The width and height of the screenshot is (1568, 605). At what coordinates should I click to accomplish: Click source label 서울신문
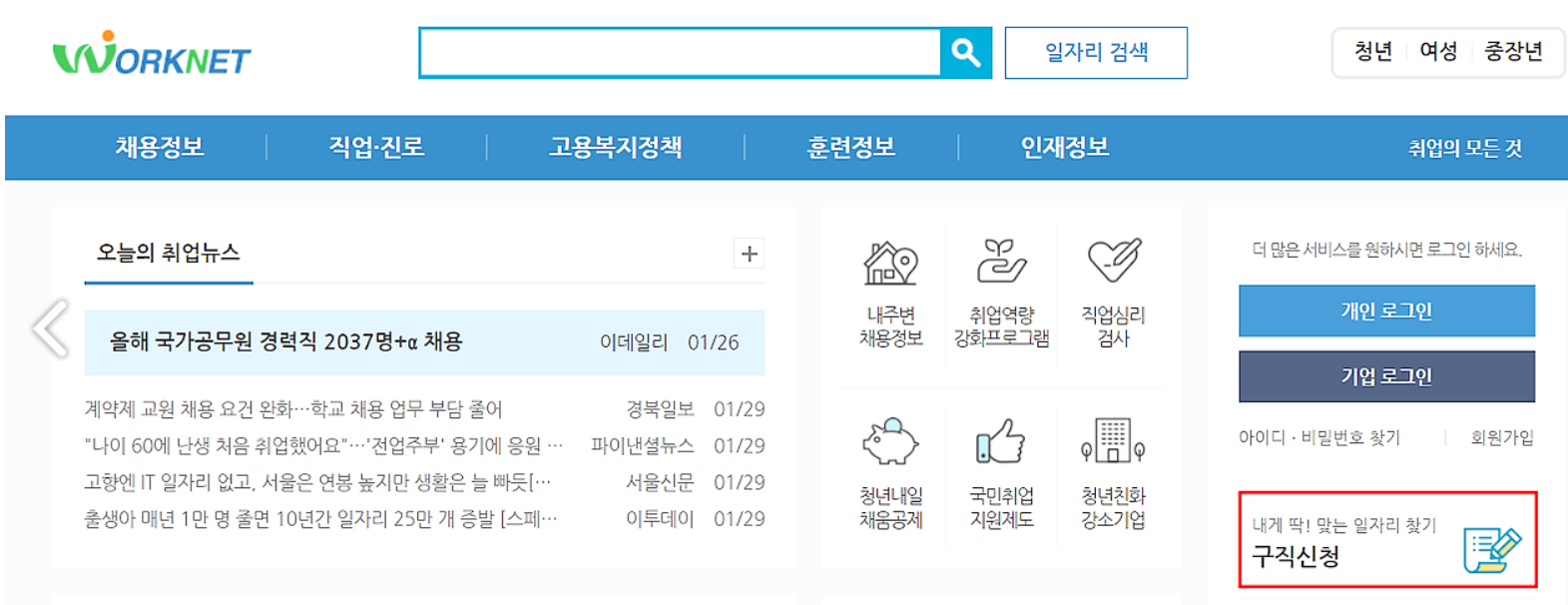tap(660, 482)
